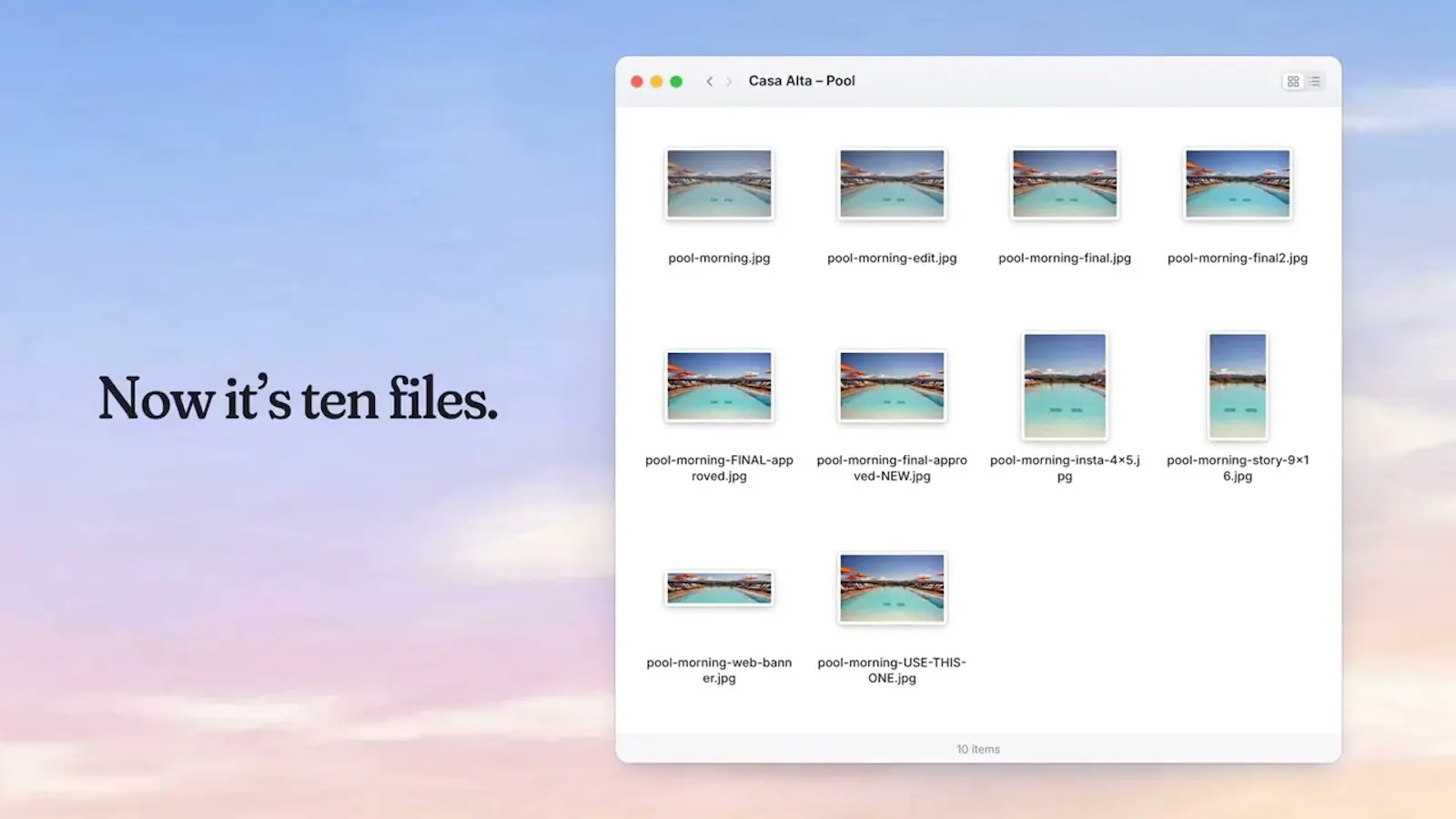Go back with the left chevron

[710, 81]
